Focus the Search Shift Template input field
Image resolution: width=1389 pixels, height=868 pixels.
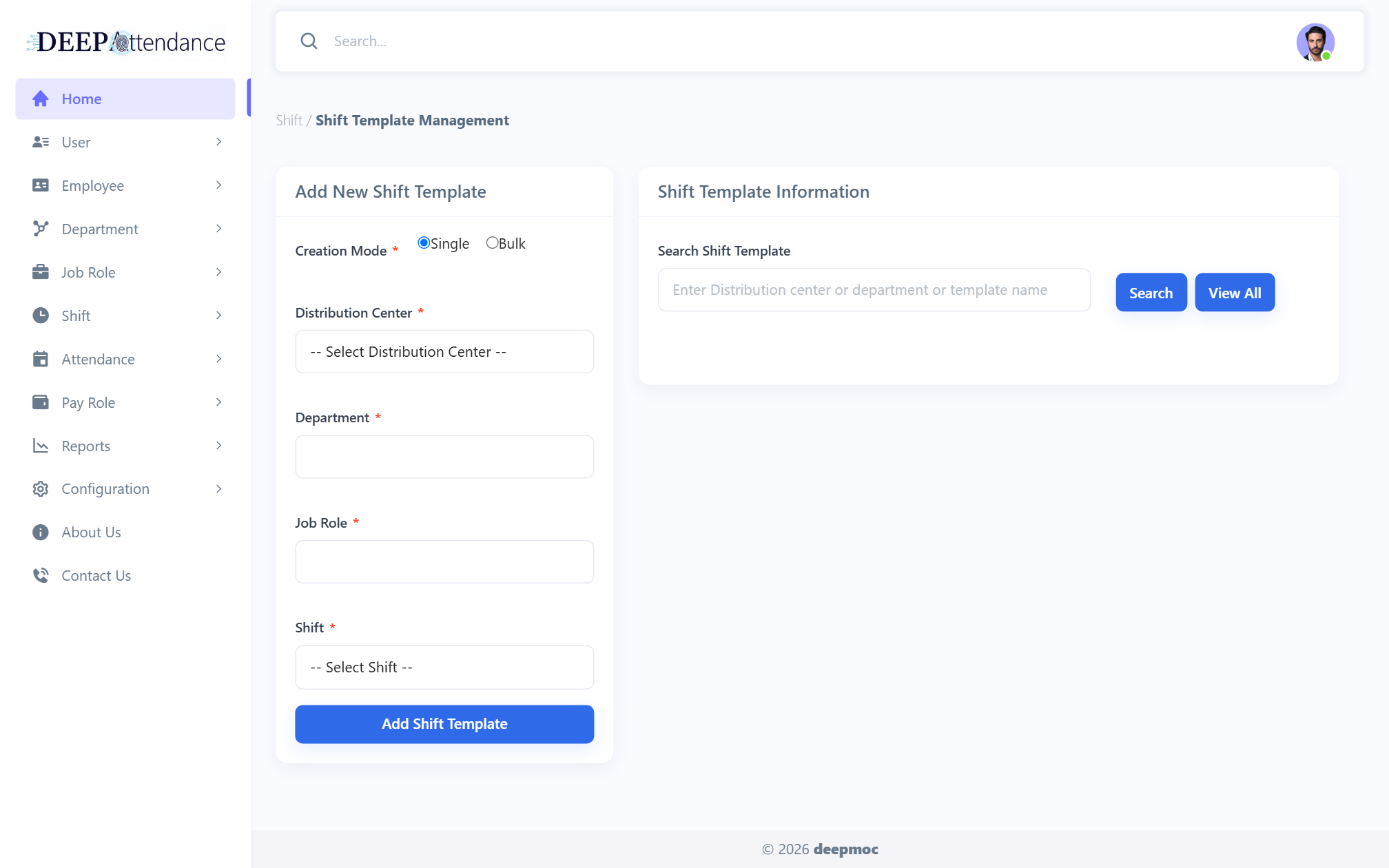(x=874, y=290)
